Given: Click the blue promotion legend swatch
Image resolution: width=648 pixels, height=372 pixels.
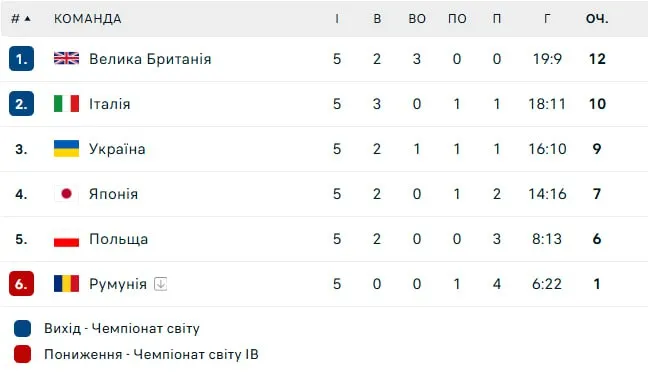Looking at the screenshot, I should [22, 328].
